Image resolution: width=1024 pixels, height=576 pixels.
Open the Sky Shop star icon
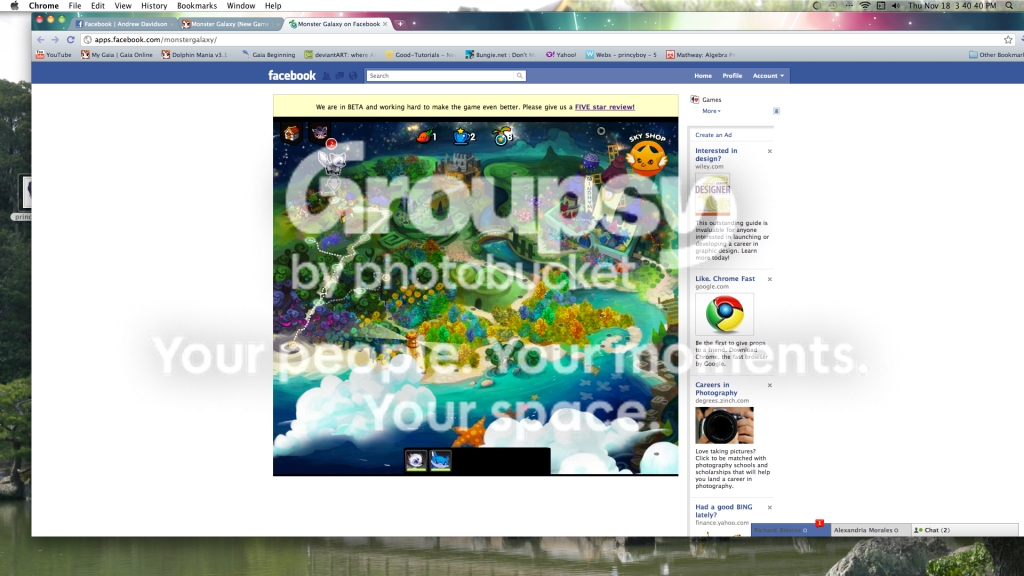(x=646, y=155)
